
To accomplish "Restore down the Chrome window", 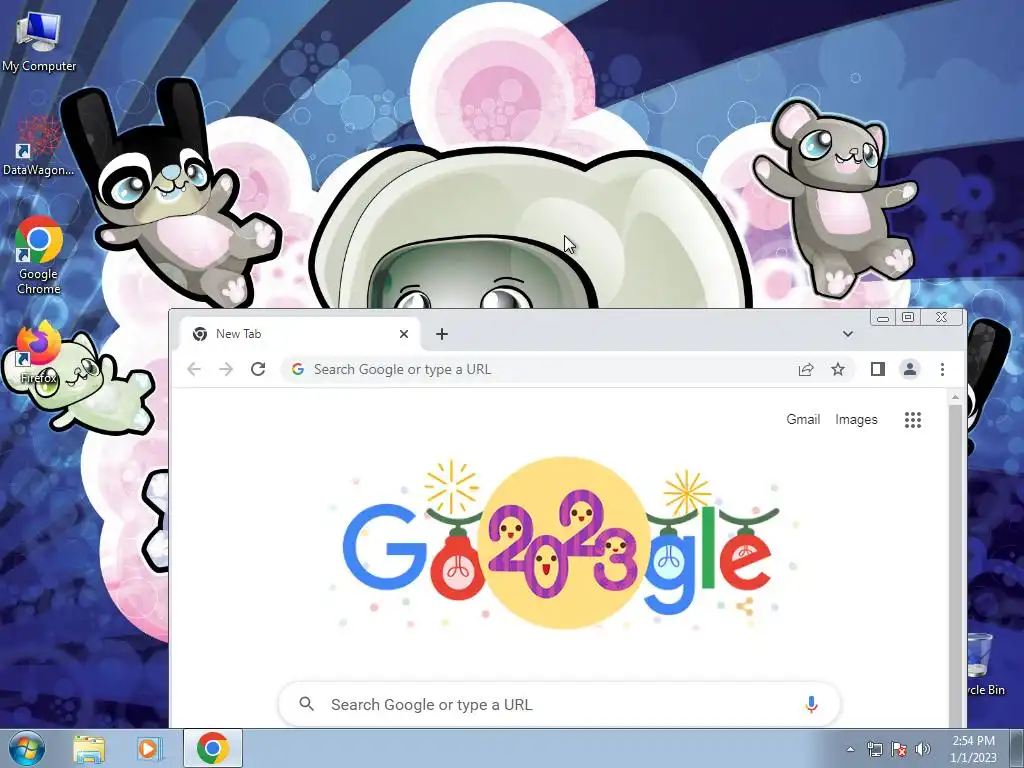I will [x=908, y=317].
